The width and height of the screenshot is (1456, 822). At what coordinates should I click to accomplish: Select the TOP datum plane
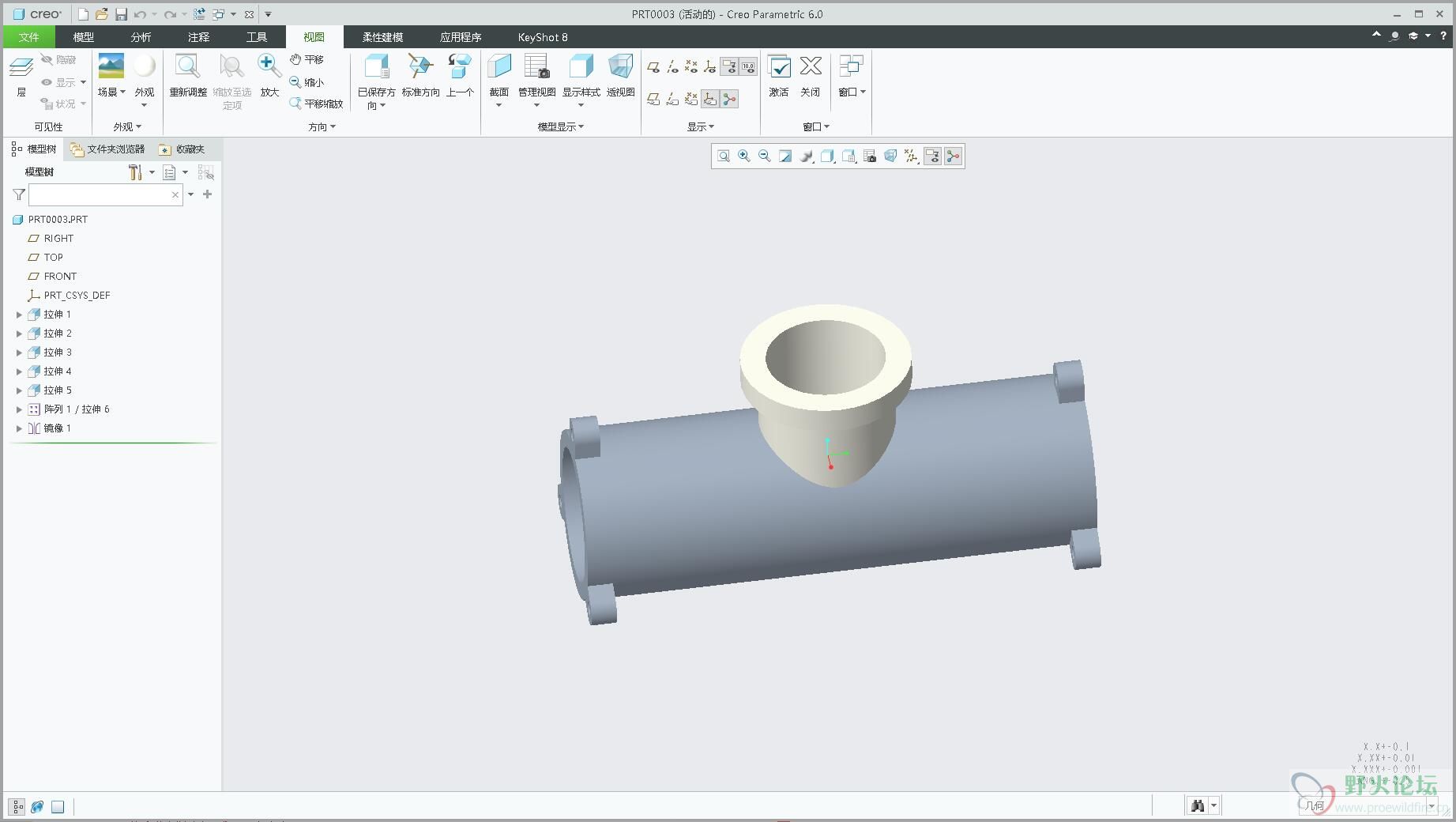(54, 257)
